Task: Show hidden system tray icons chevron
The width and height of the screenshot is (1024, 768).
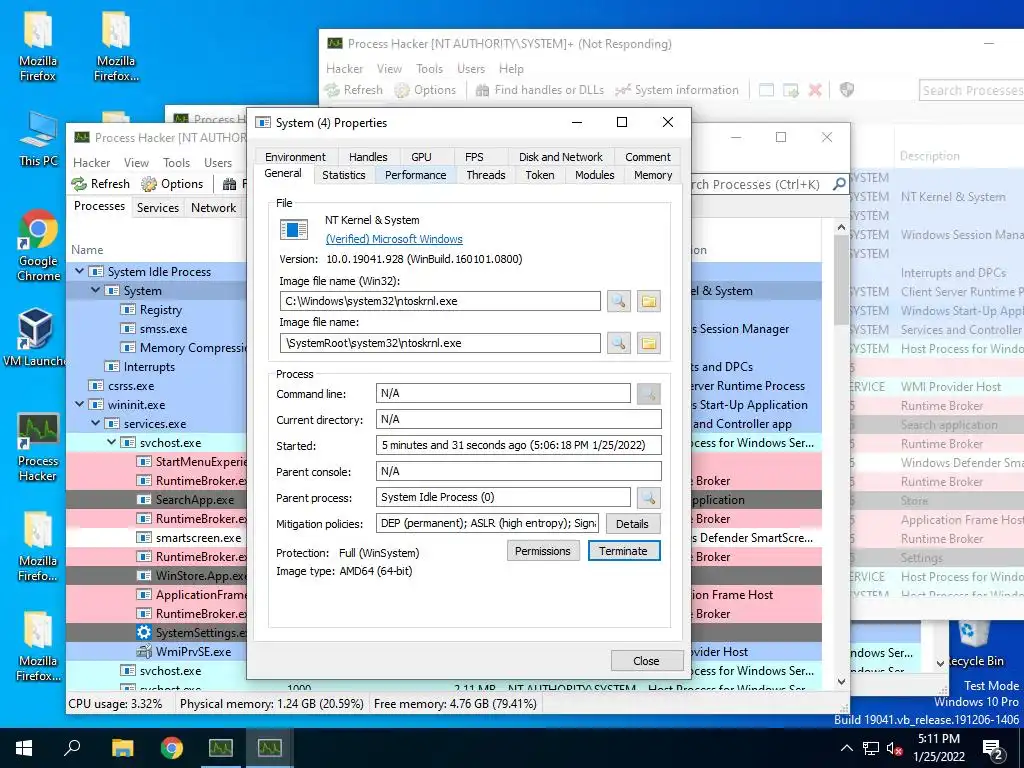Action: tap(846, 748)
